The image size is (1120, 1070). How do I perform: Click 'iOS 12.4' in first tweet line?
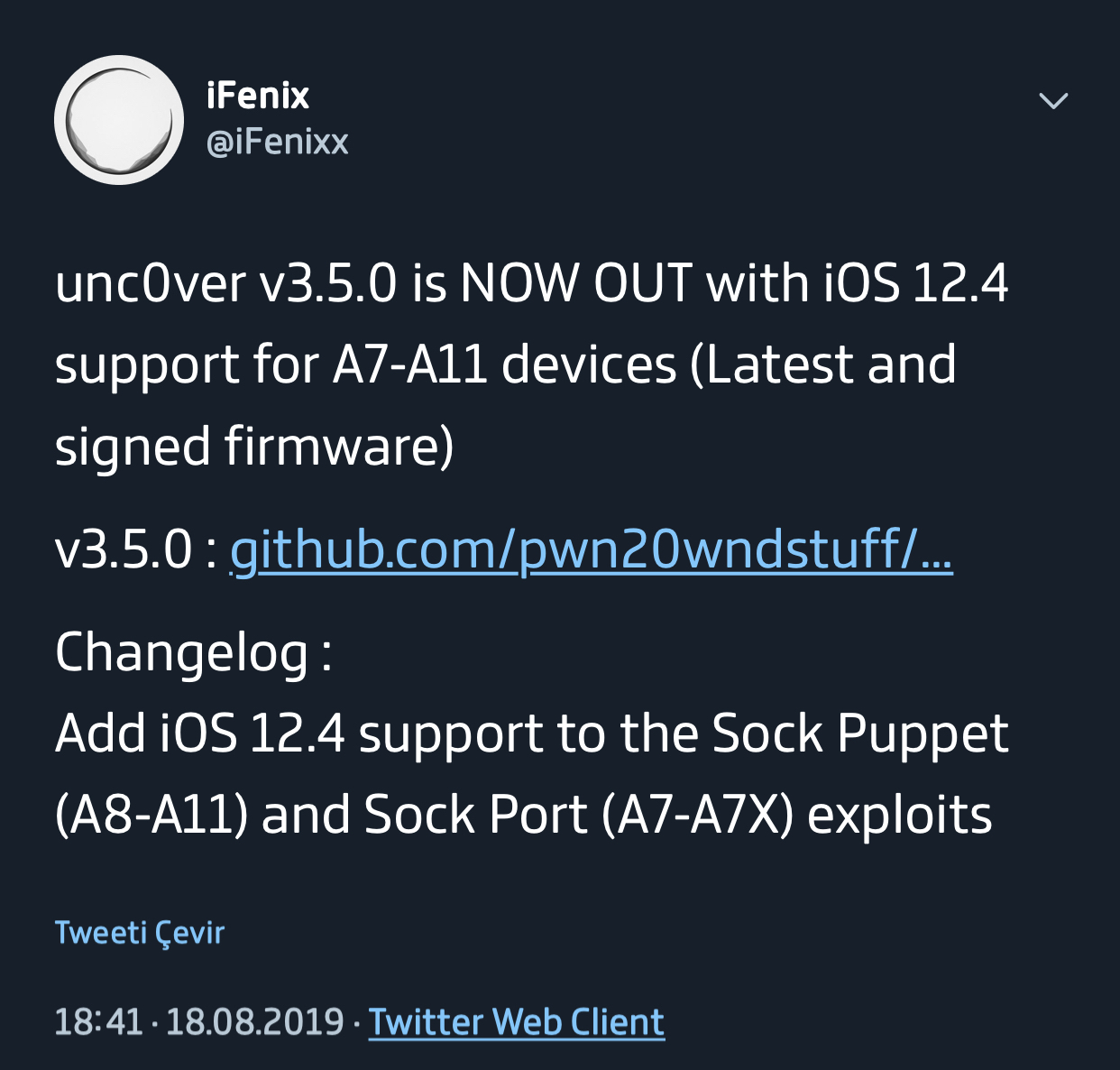(x=916, y=283)
